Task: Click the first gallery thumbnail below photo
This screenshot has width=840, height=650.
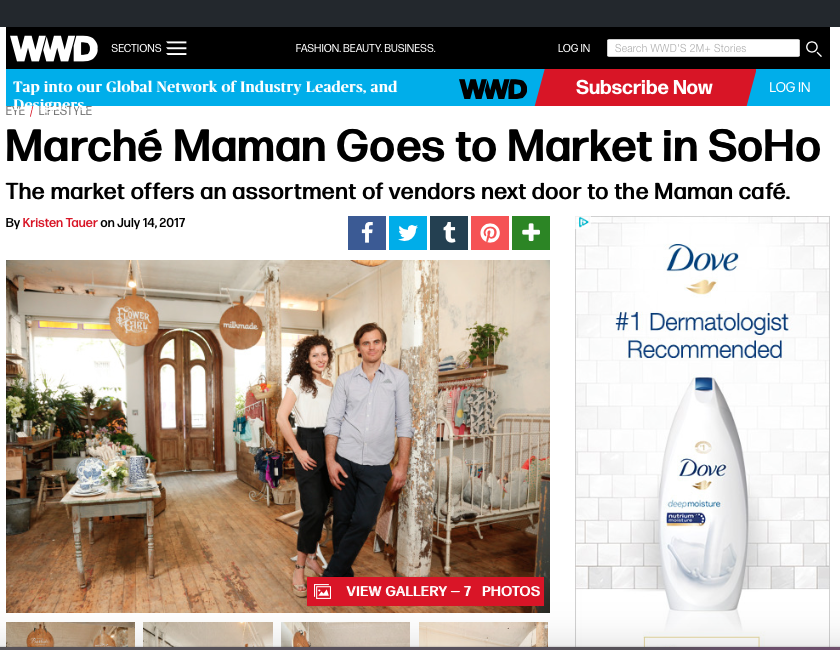Action: (70, 634)
